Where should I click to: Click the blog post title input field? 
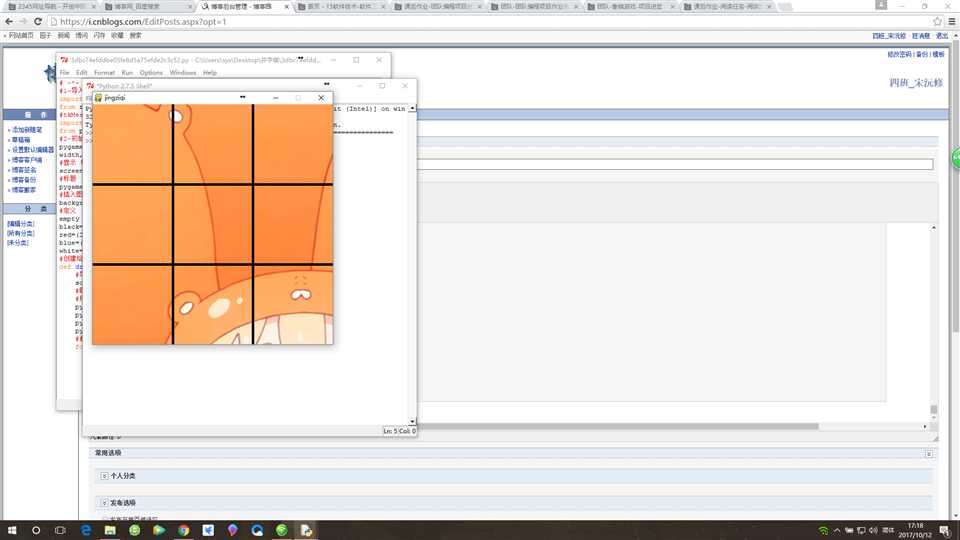pos(675,164)
